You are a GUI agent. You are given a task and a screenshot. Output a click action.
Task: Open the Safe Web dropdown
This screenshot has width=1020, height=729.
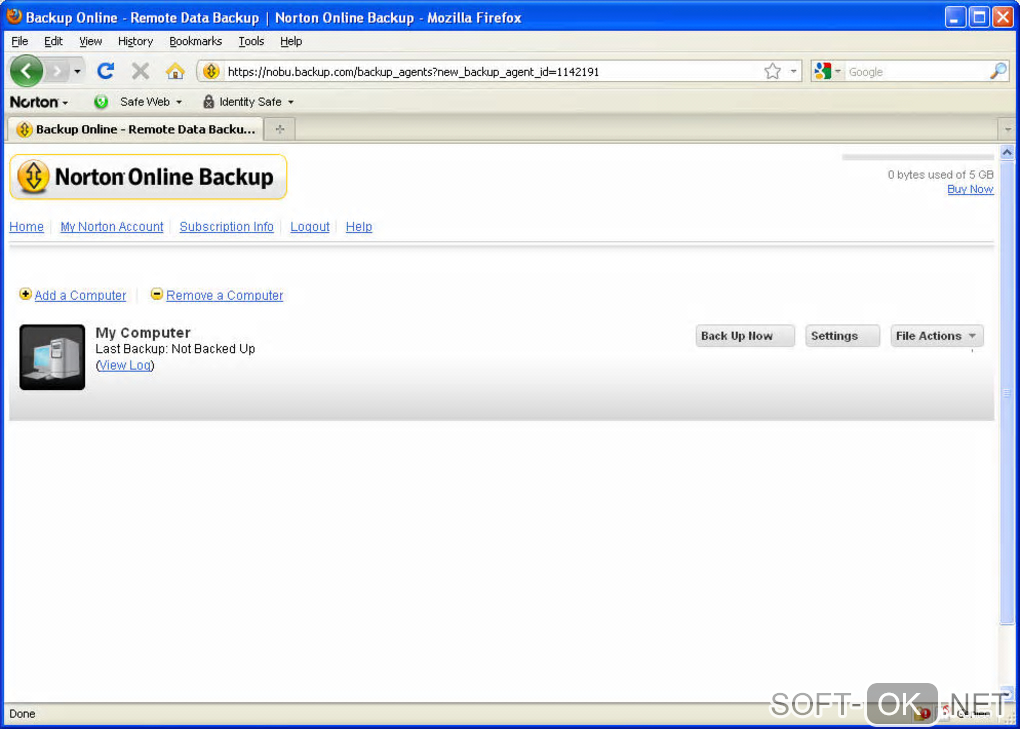[151, 102]
